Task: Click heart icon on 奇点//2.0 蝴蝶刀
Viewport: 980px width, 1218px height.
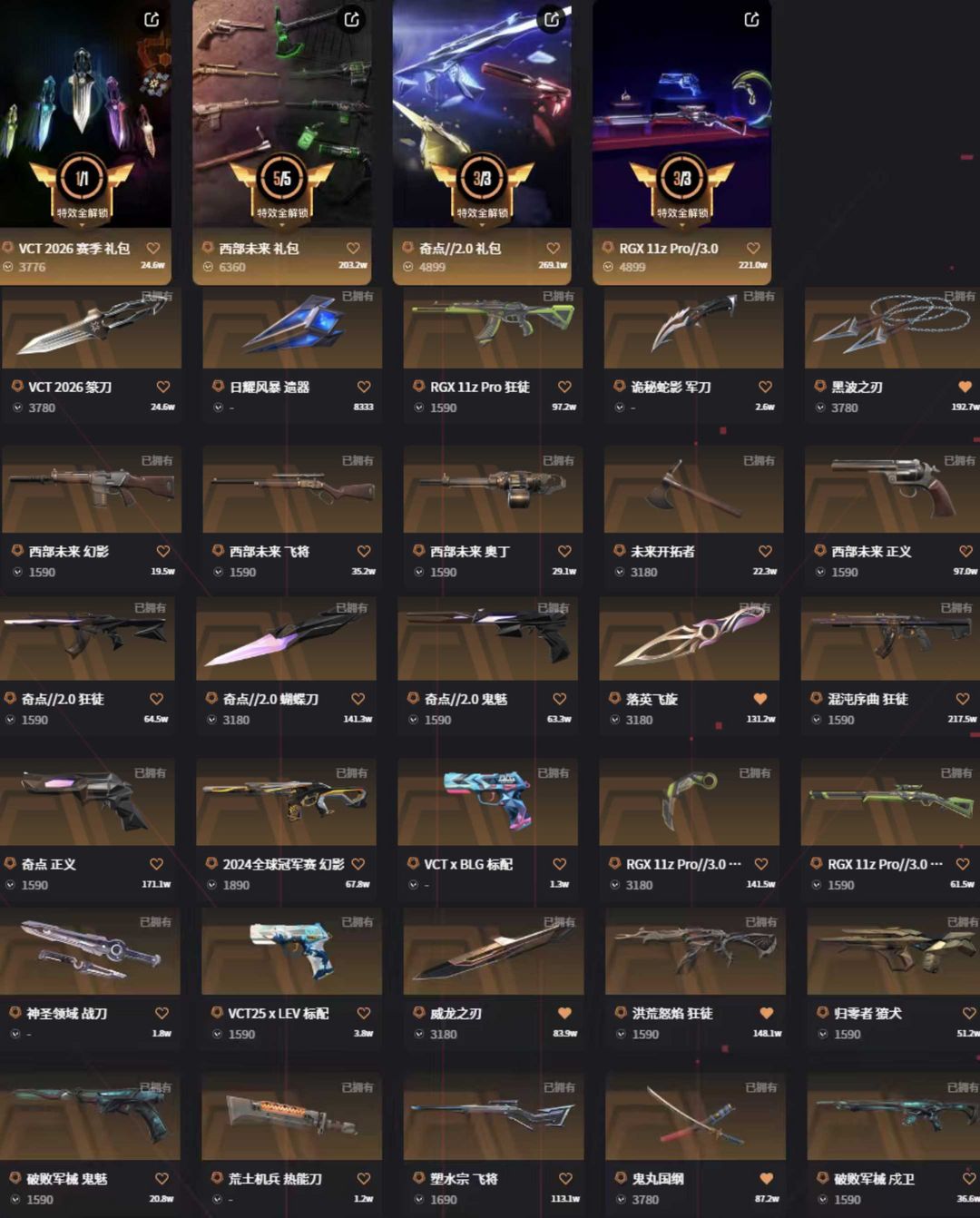Action: (358, 699)
